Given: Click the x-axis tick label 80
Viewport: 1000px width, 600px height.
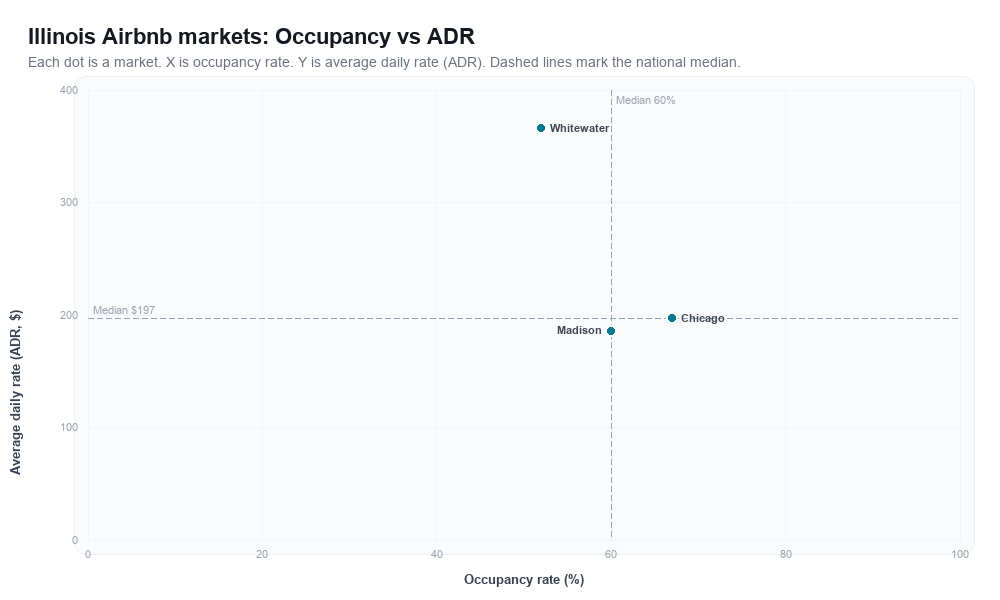Looking at the screenshot, I should (x=786, y=554).
